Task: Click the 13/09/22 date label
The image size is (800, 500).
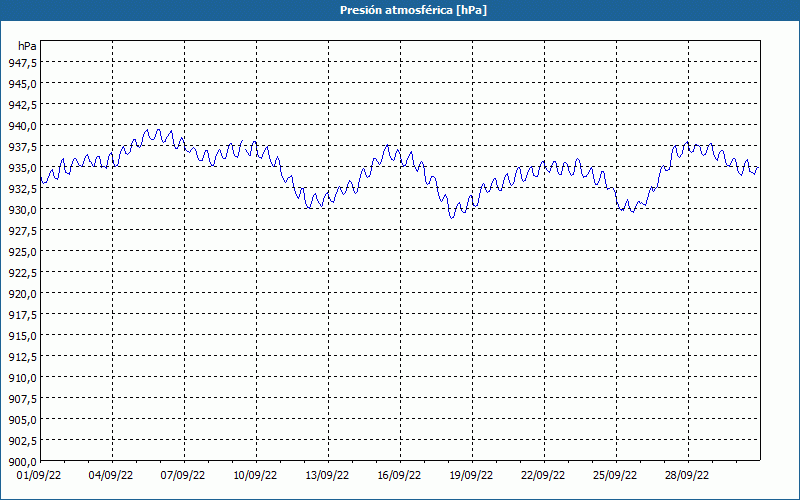Action: tap(327, 476)
